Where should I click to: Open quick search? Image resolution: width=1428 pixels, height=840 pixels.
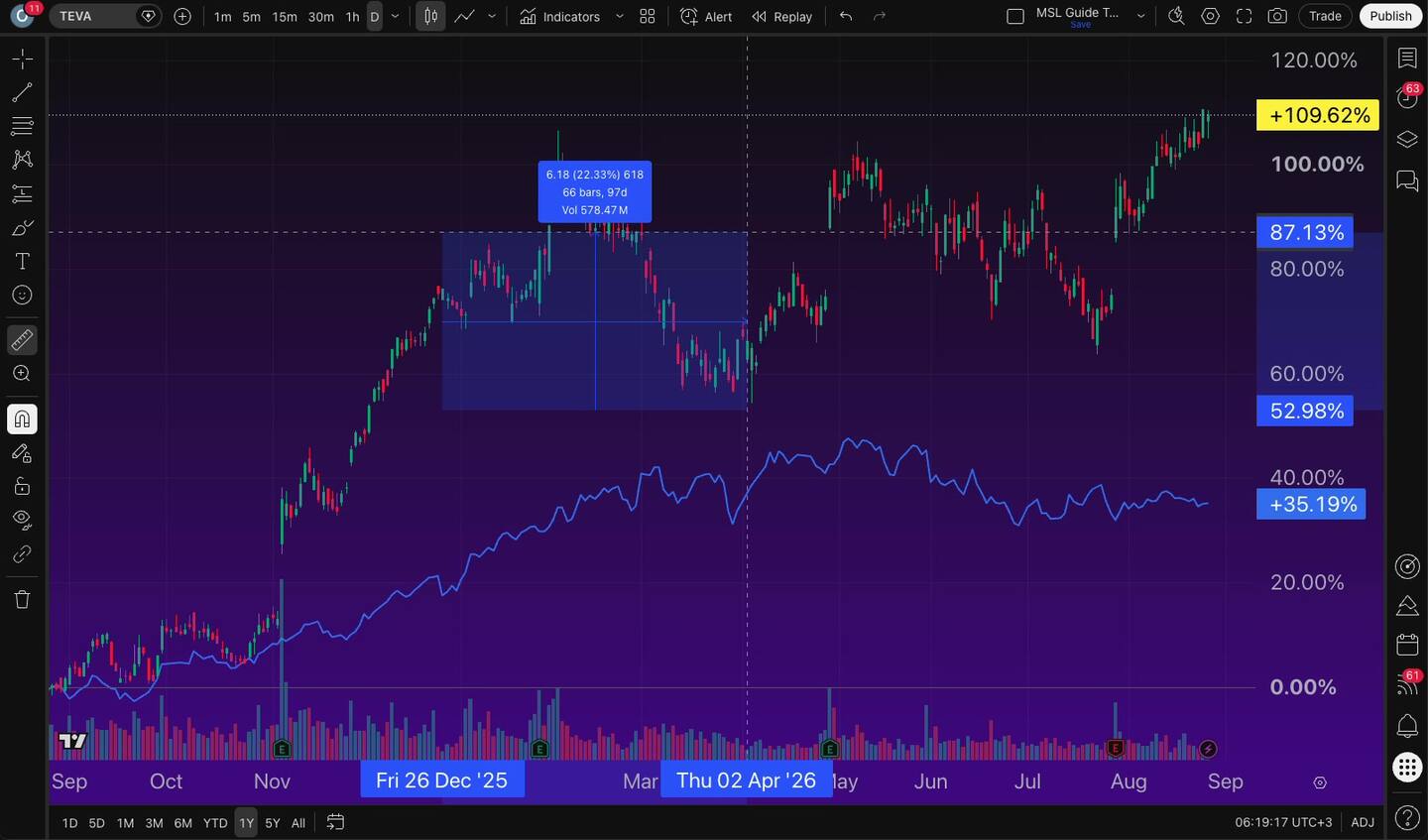tap(1176, 17)
